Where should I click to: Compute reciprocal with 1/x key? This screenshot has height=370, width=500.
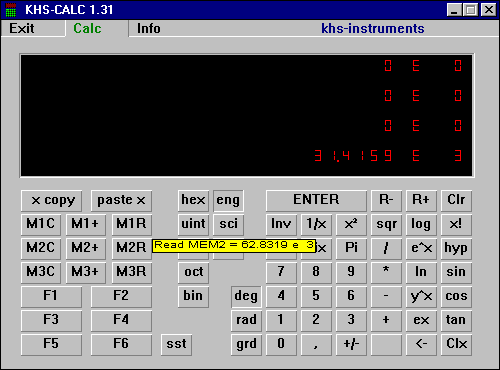[x=316, y=224]
